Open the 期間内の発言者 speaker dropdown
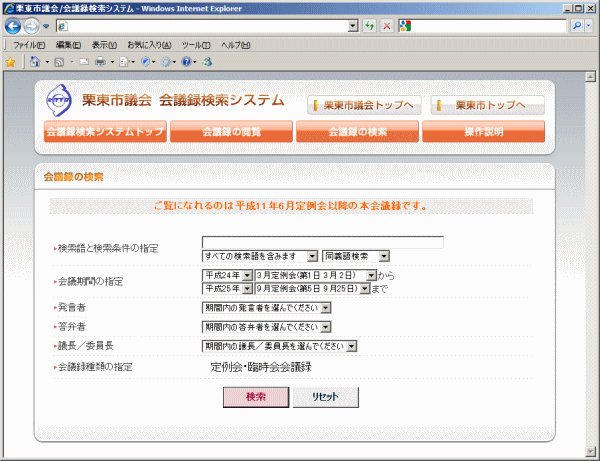Image resolution: width=600 pixels, height=461 pixels. coord(266,308)
